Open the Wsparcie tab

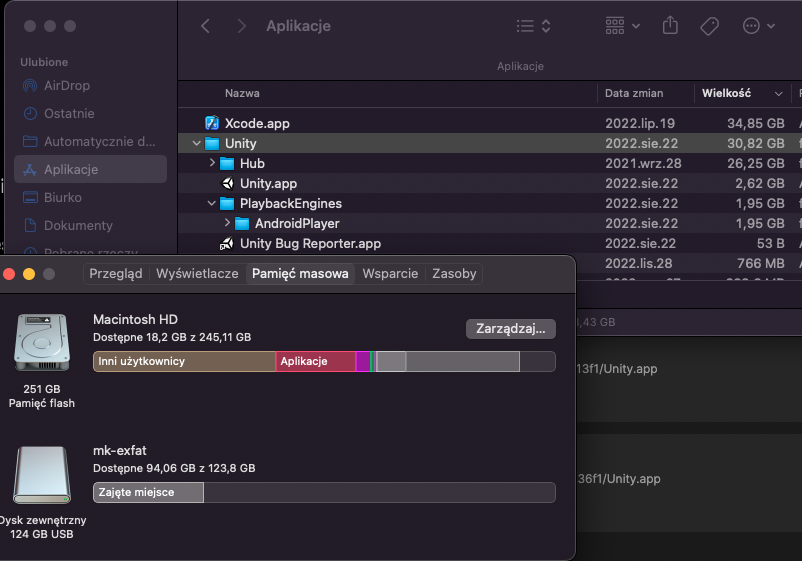coord(390,274)
